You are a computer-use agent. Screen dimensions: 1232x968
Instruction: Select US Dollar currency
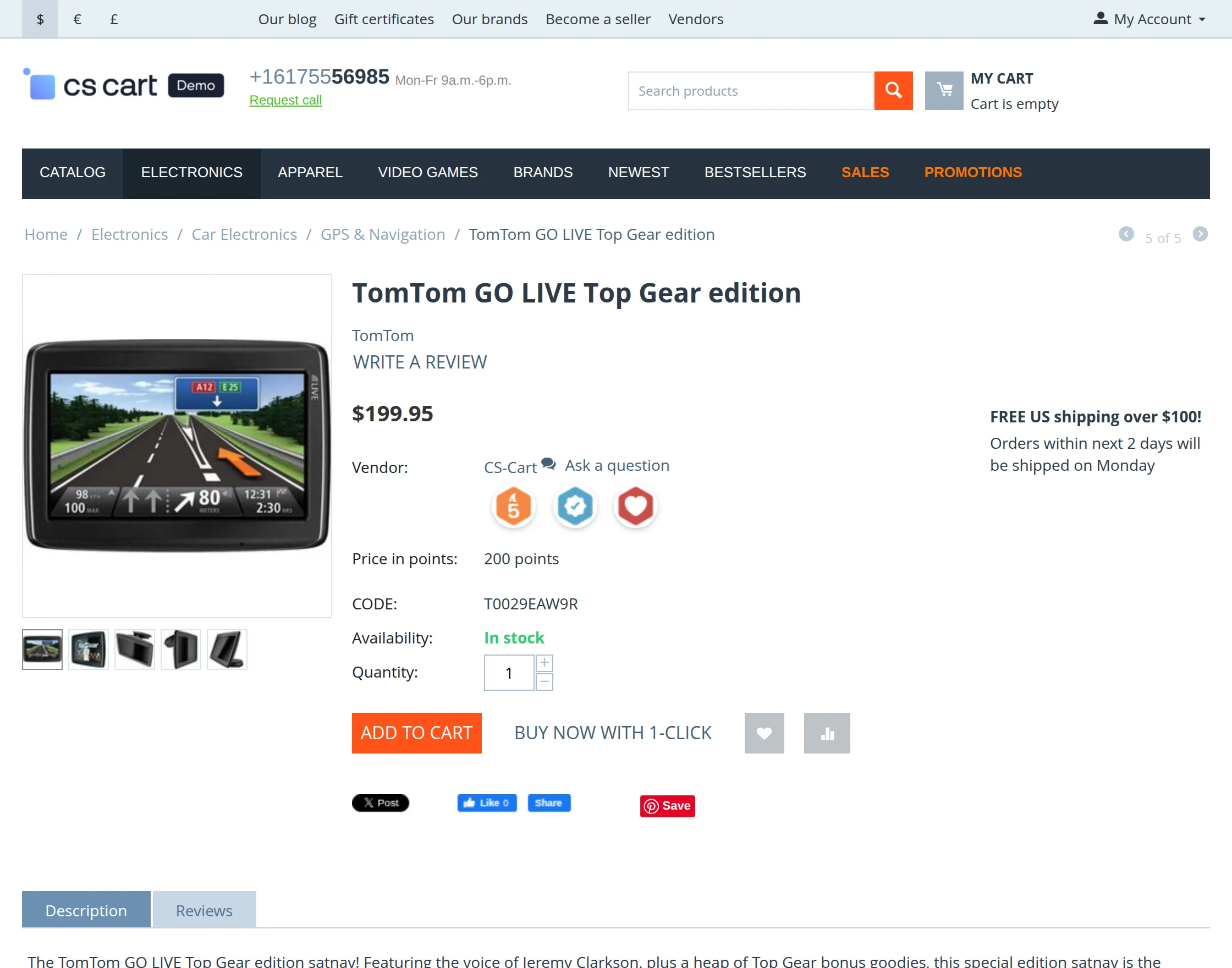(40, 19)
